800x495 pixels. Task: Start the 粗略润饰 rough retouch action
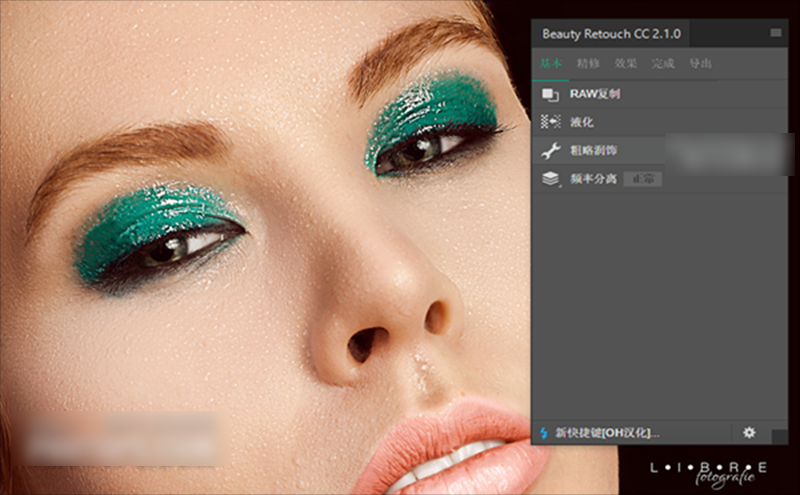[596, 151]
